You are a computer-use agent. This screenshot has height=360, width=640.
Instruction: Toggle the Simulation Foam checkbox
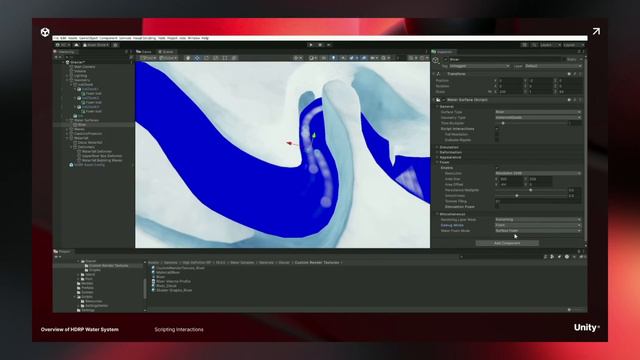pos(497,207)
